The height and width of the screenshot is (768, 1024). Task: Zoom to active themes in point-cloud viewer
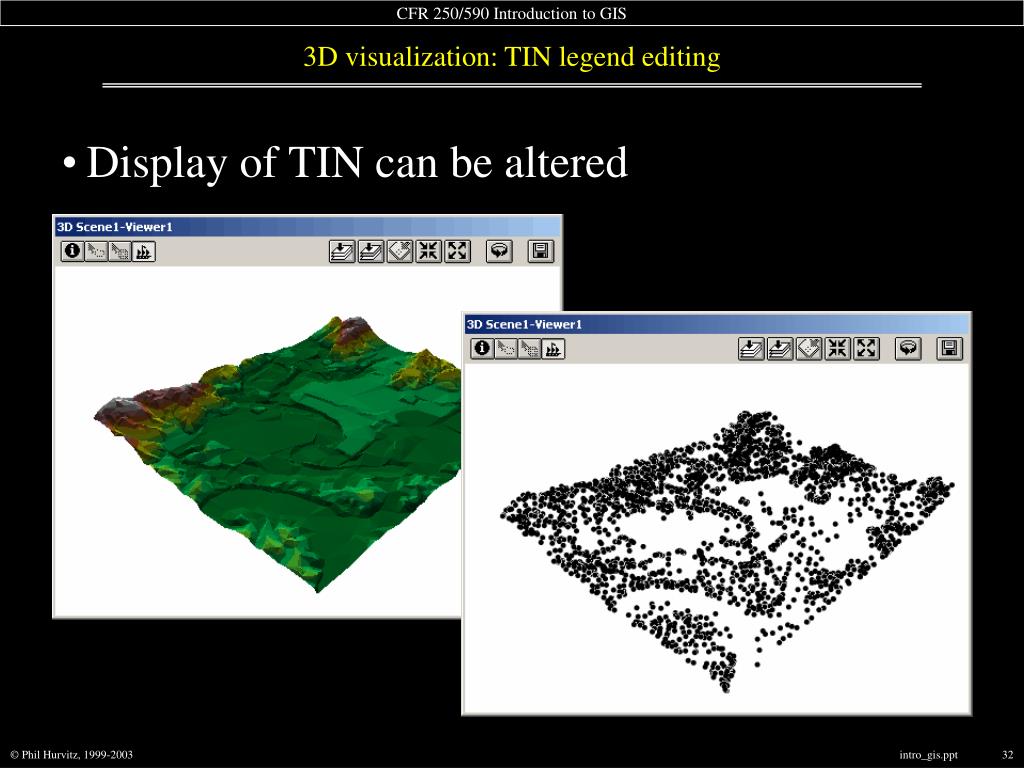pos(780,349)
